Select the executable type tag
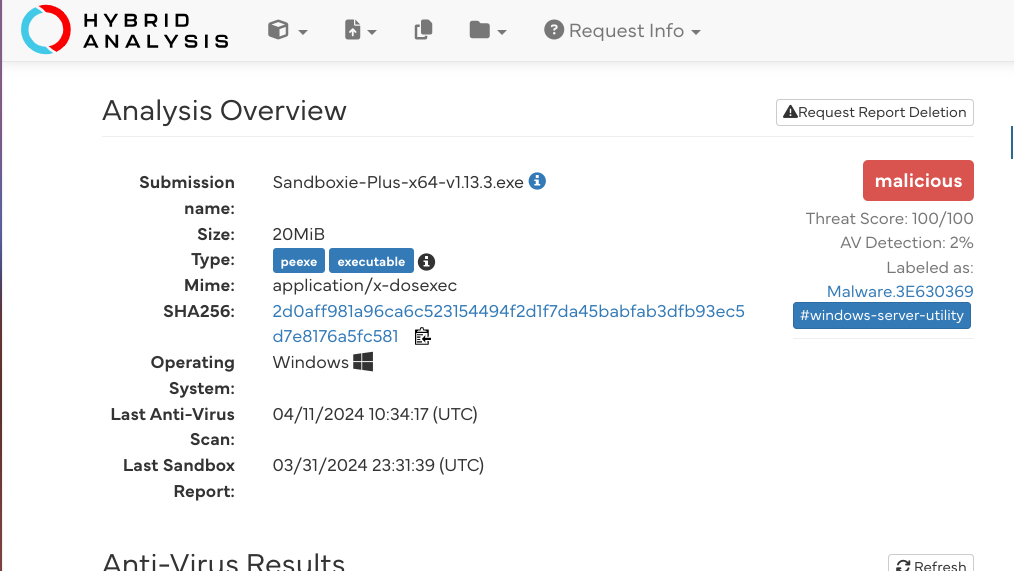Image resolution: width=1014 pixels, height=571 pixels. pos(371,261)
